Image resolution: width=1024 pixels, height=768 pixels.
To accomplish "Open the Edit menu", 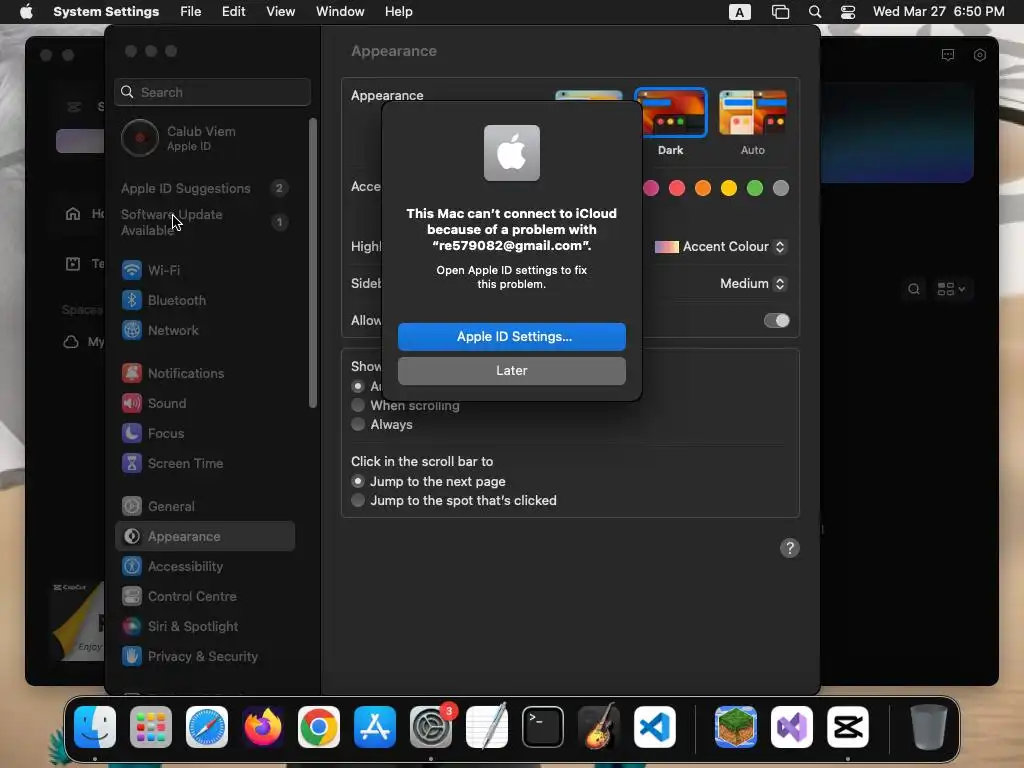I will point(233,12).
